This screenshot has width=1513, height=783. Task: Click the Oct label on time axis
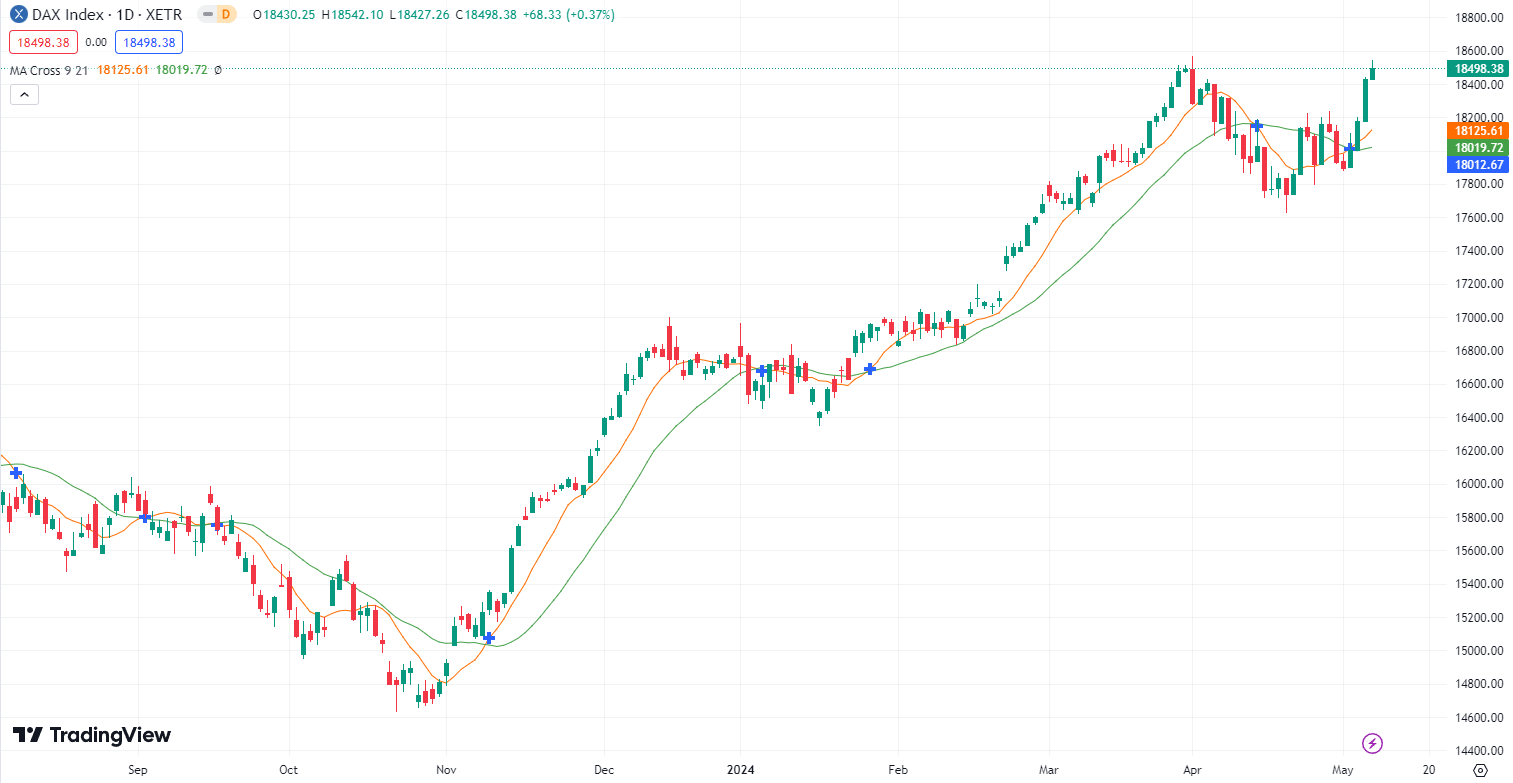pos(288,770)
